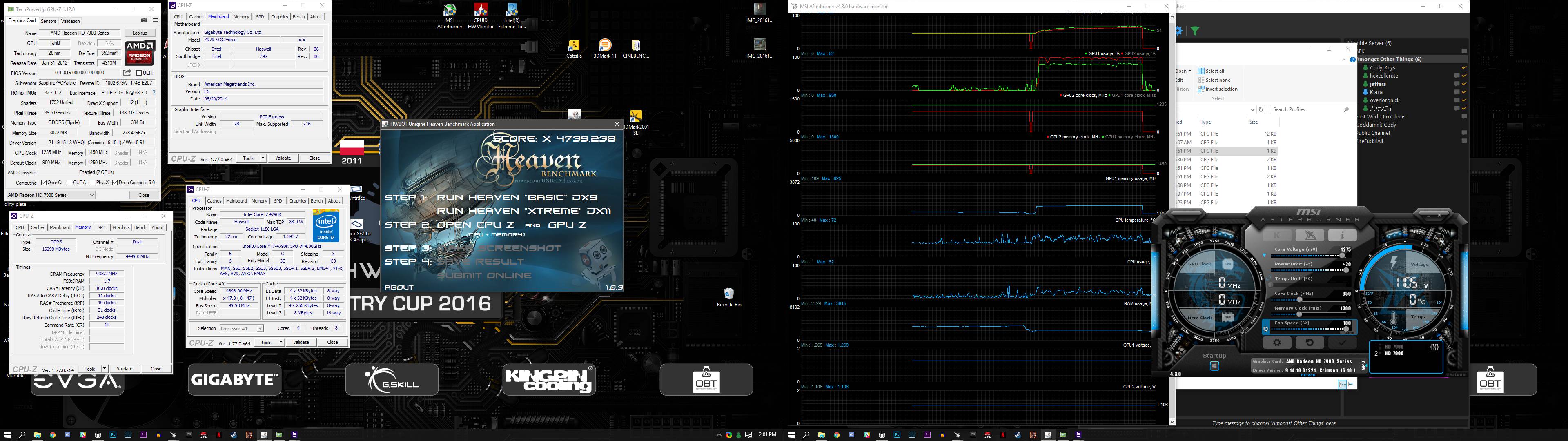Open Tools dropdown arrow in Mainboard CPU-Z
This screenshot has width=1568, height=441.
tap(263, 158)
